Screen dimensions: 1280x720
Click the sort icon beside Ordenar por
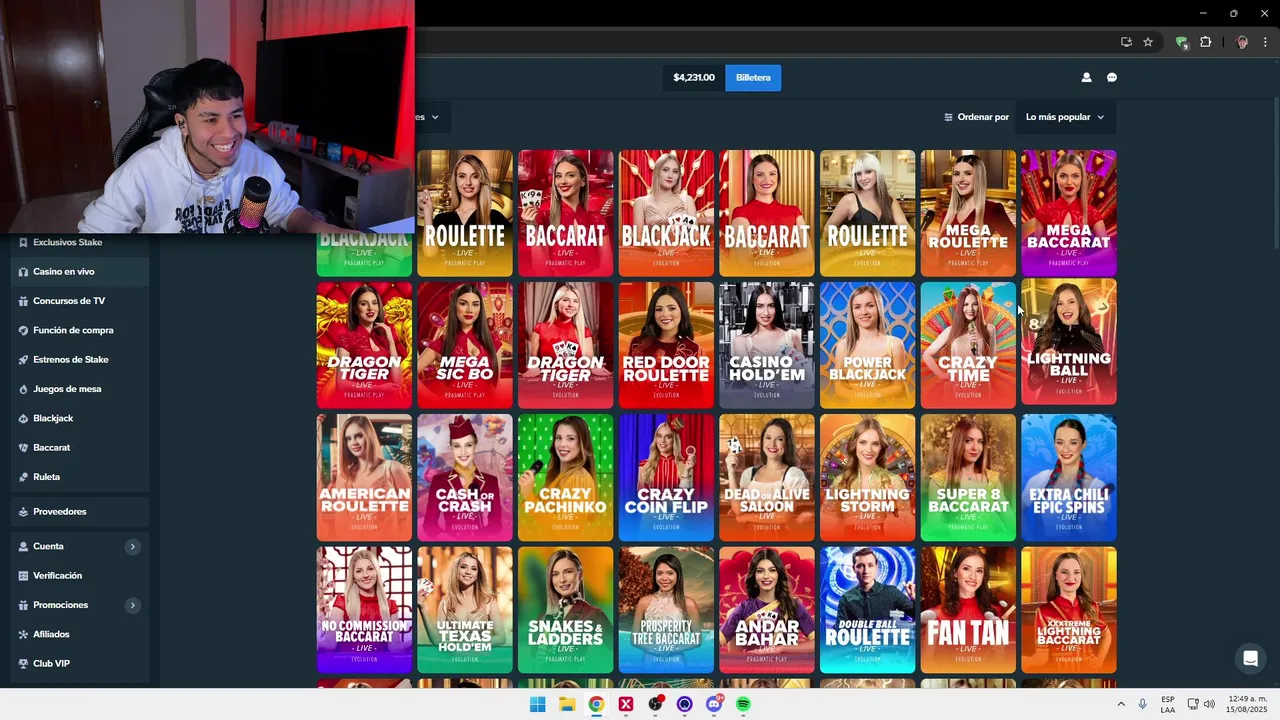[948, 117]
